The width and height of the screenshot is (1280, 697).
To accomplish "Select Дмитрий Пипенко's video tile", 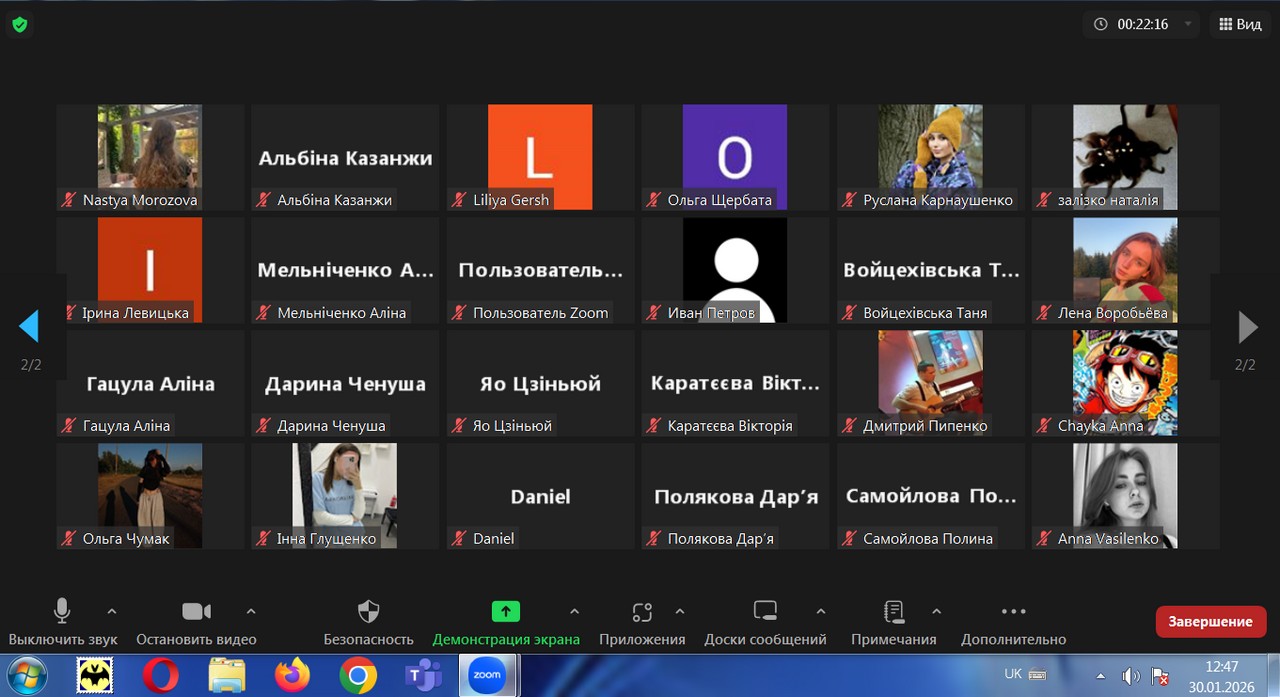I will click(930, 383).
